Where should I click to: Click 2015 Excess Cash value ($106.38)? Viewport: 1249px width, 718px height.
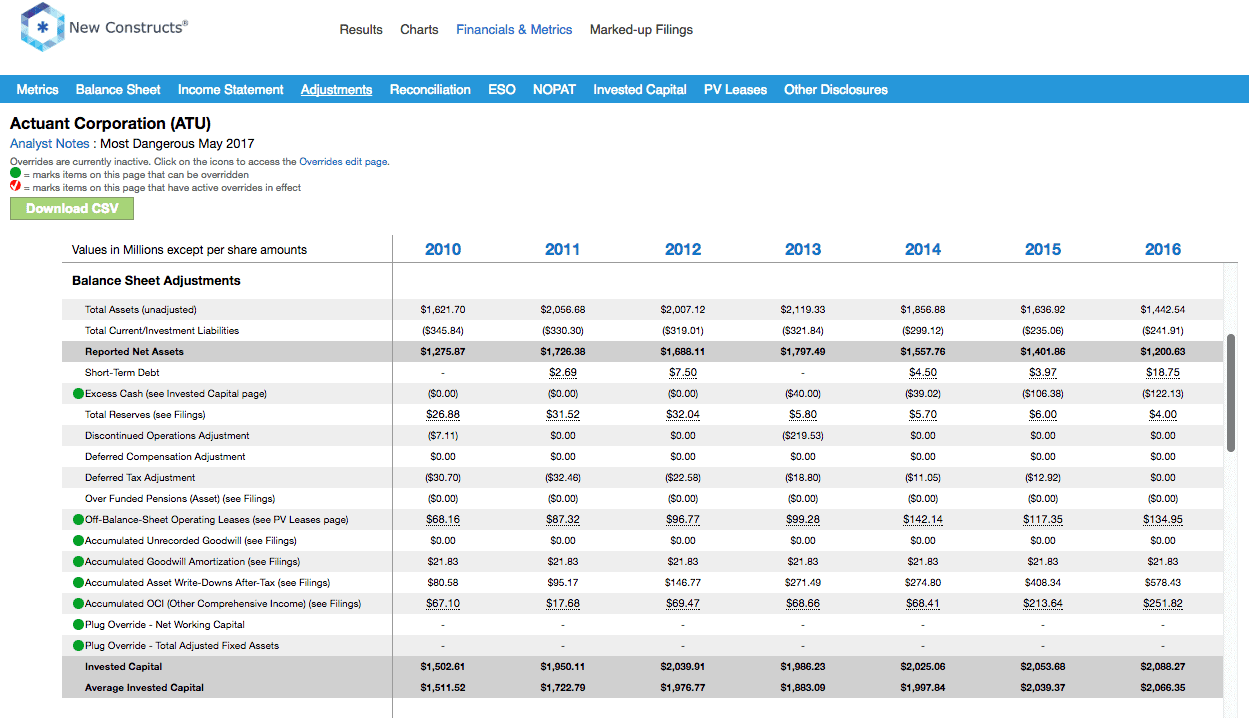[x=1043, y=394]
